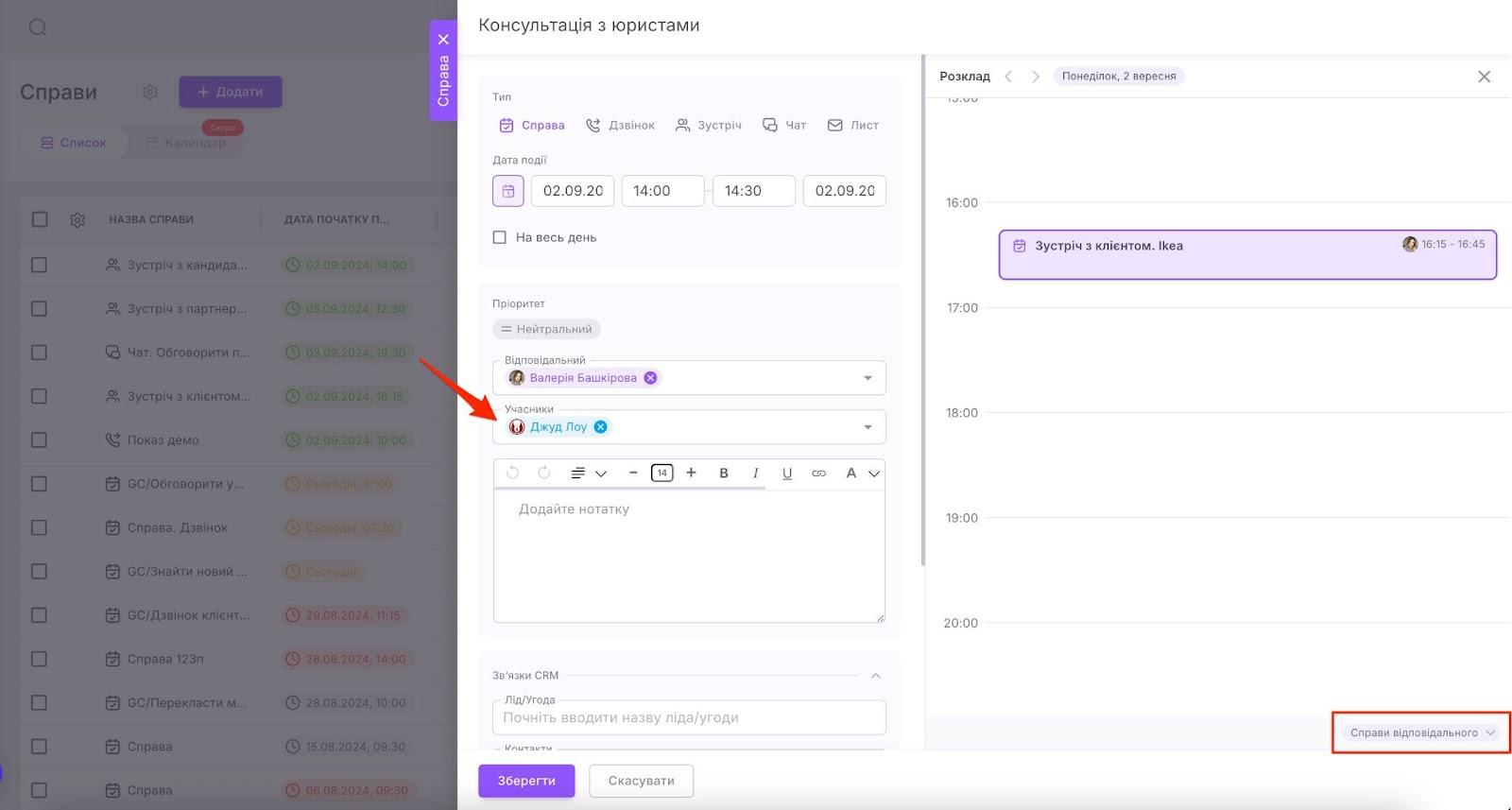Switch to the Список view tab
1512x810 pixels.
74,143
